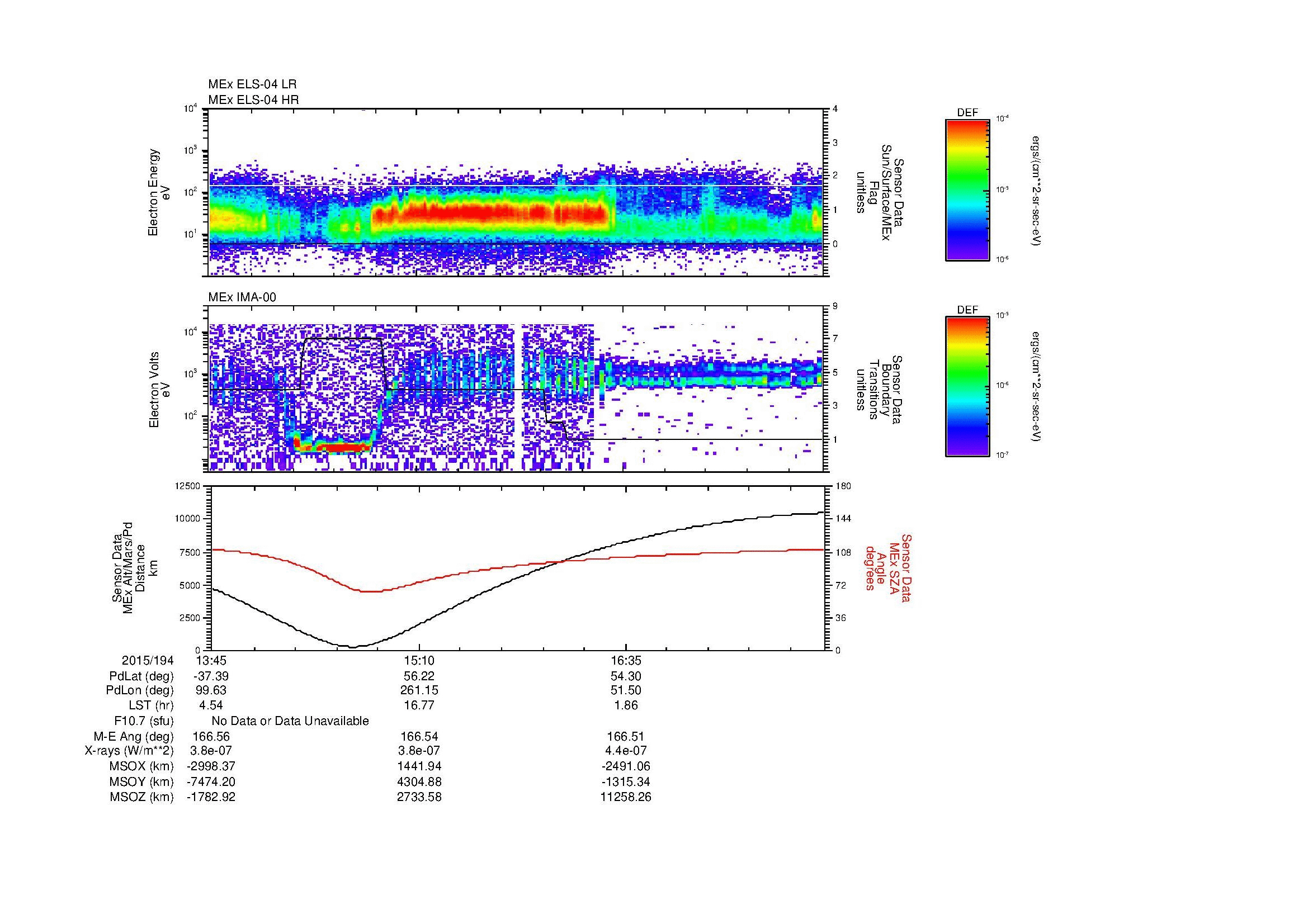
Task: Click MSOX value 1441.94
Action: coord(419,766)
